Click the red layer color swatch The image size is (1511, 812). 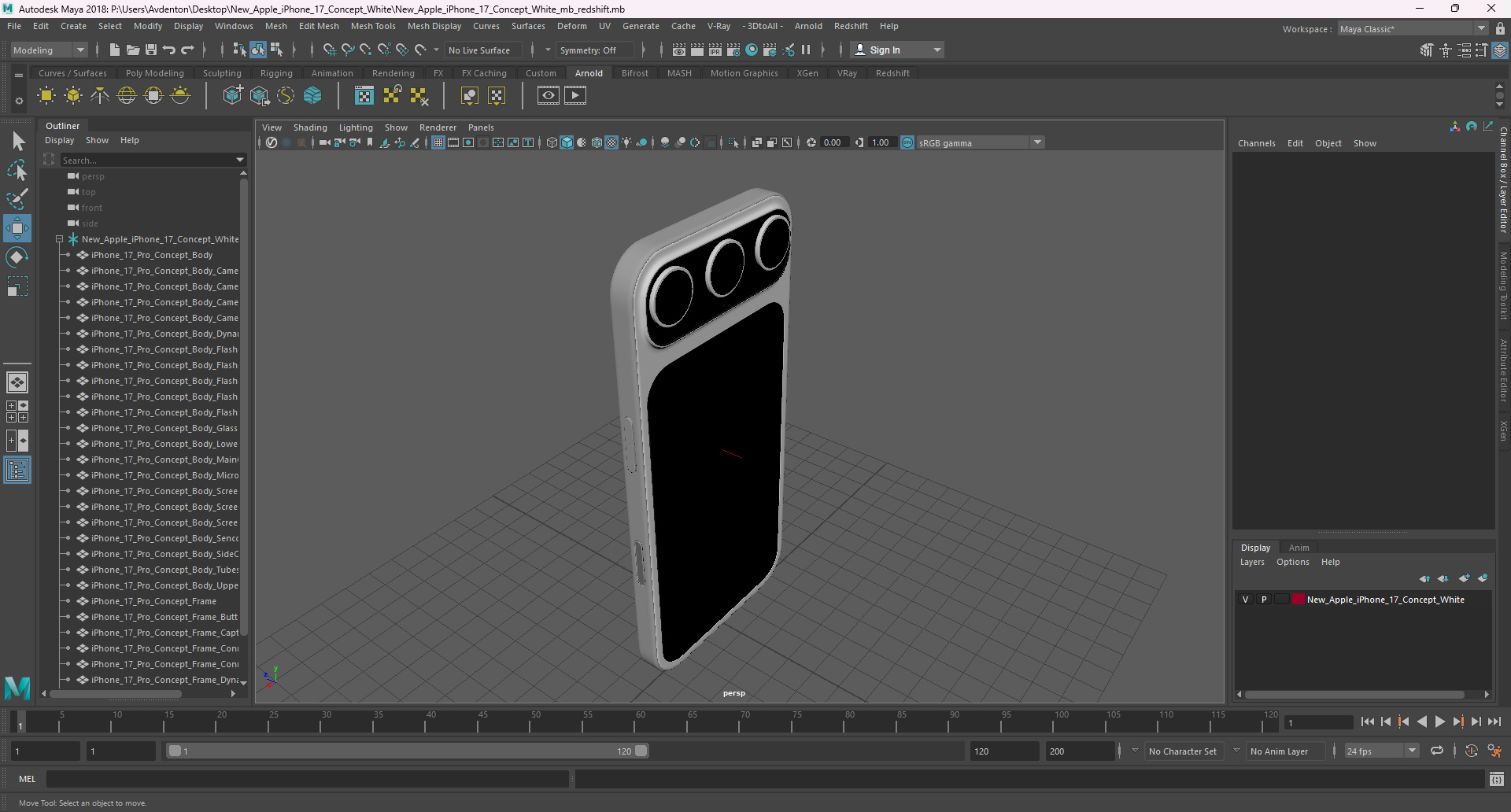tap(1298, 600)
